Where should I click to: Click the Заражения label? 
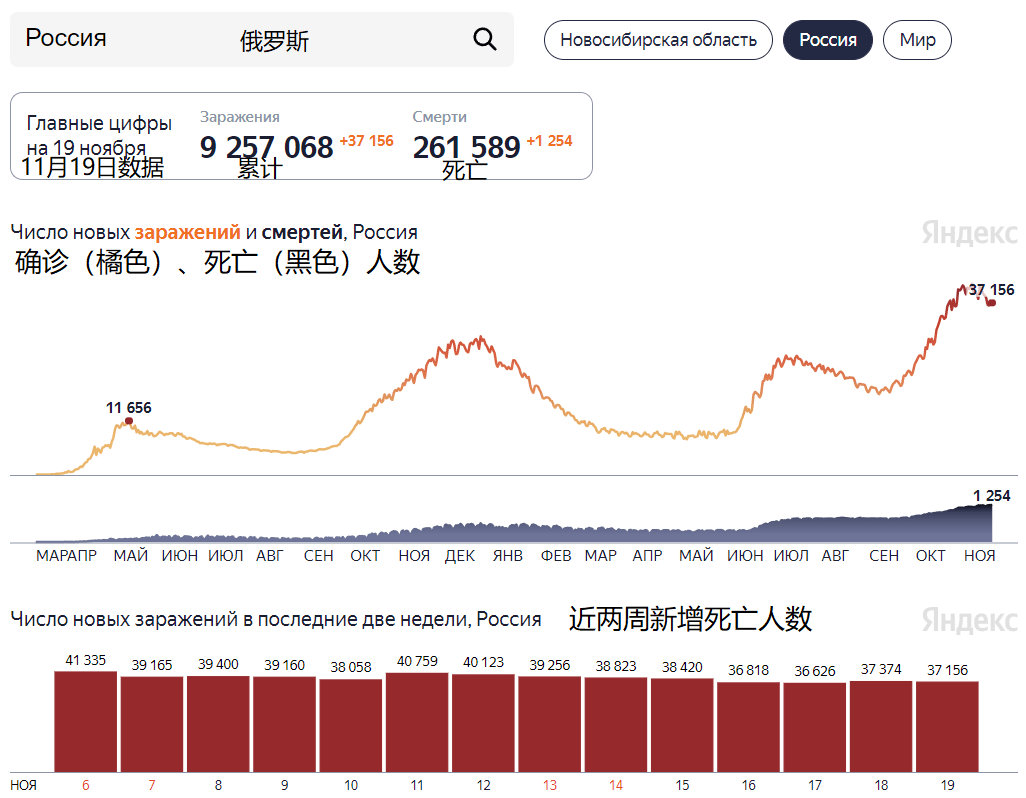pyautogui.click(x=239, y=116)
